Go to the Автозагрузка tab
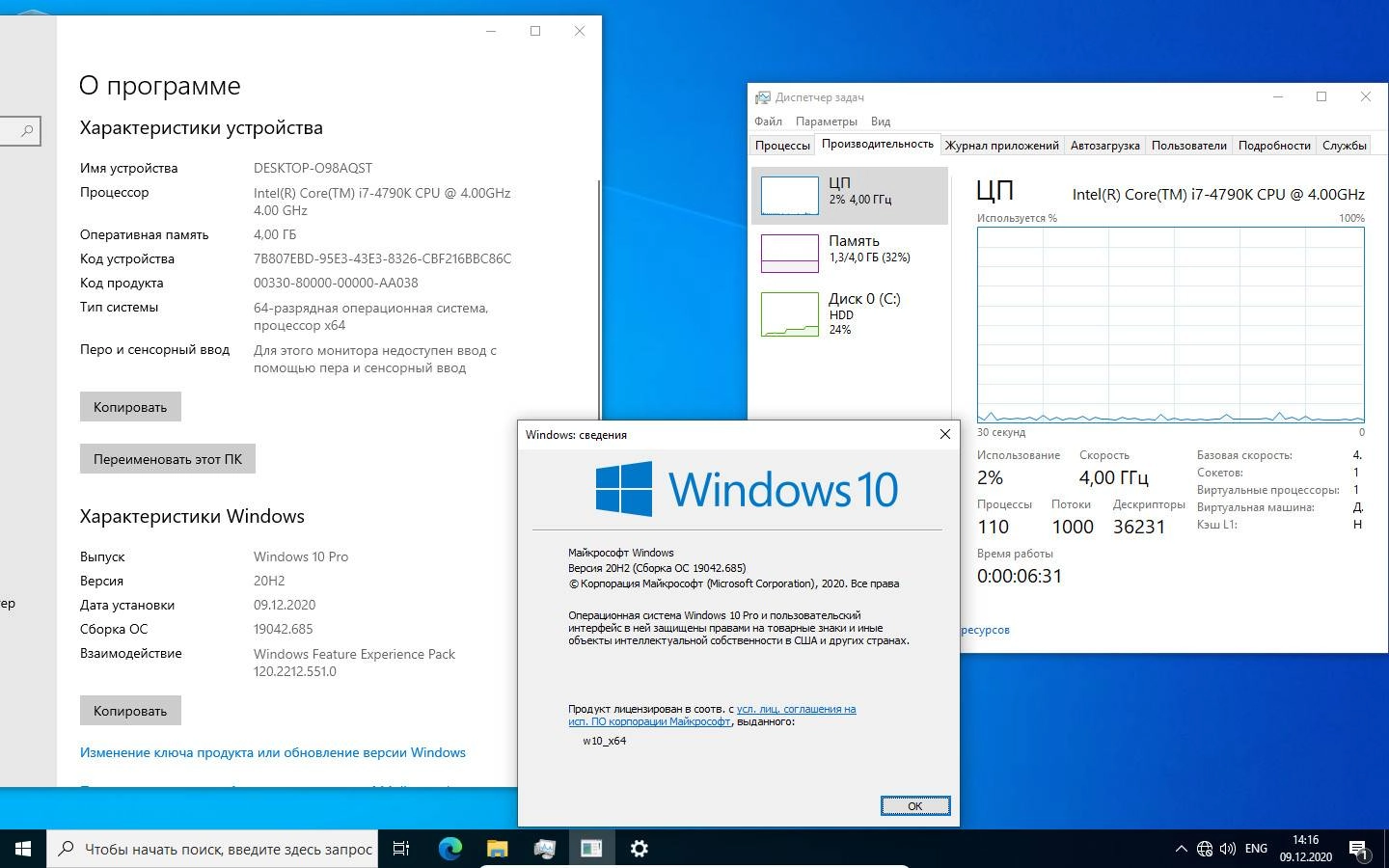The image size is (1389, 868). pos(1104,146)
